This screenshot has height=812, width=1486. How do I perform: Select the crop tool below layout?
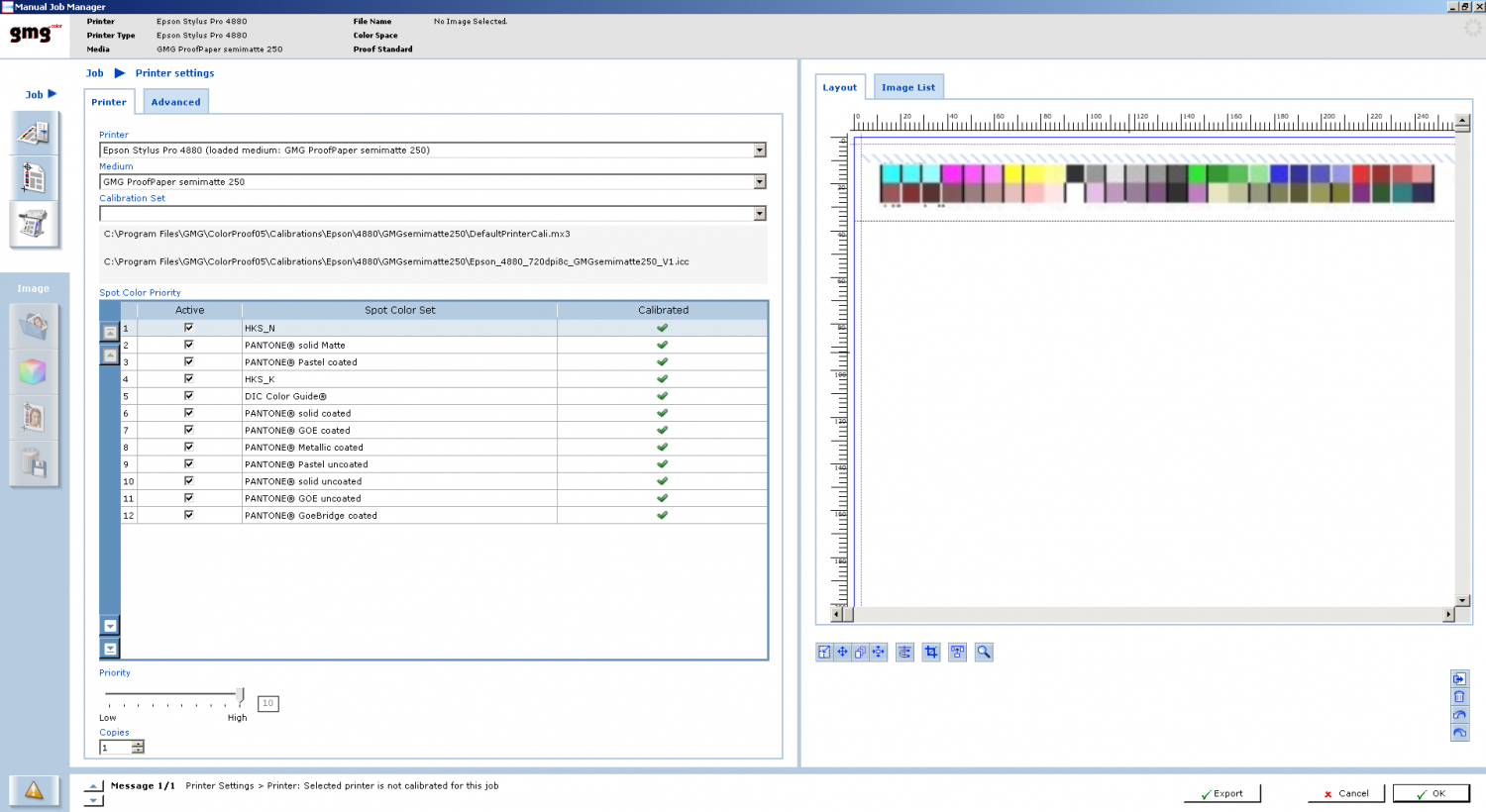click(x=931, y=652)
